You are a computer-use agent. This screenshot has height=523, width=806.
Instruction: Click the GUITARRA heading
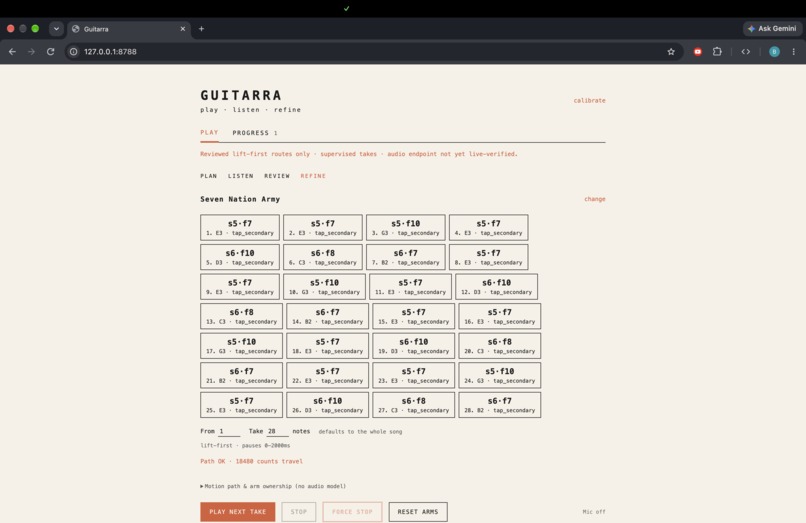pyautogui.click(x=241, y=96)
